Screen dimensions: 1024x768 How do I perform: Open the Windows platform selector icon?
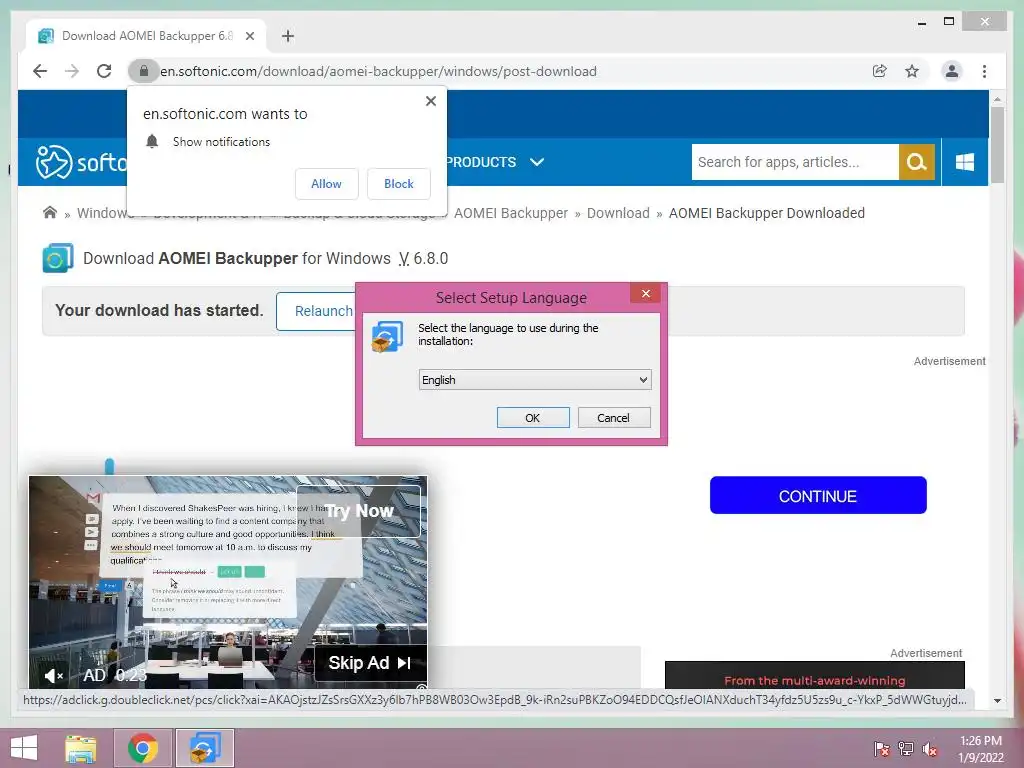click(965, 162)
